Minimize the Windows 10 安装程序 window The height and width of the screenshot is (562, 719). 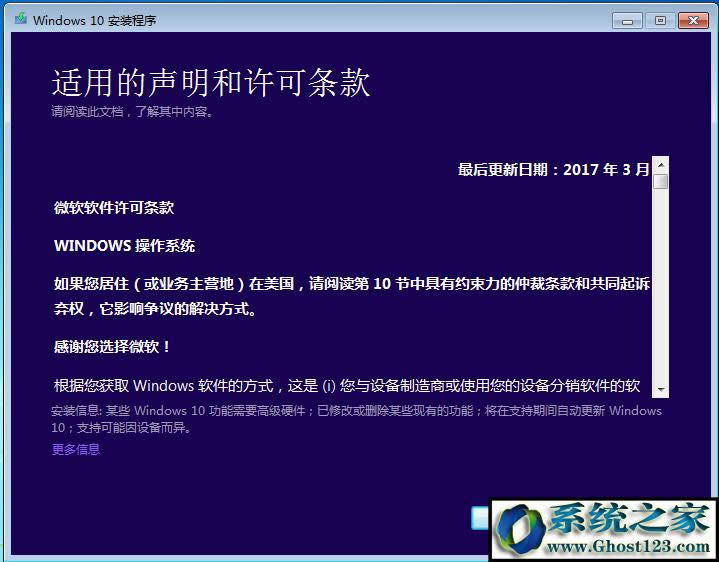click(x=627, y=21)
